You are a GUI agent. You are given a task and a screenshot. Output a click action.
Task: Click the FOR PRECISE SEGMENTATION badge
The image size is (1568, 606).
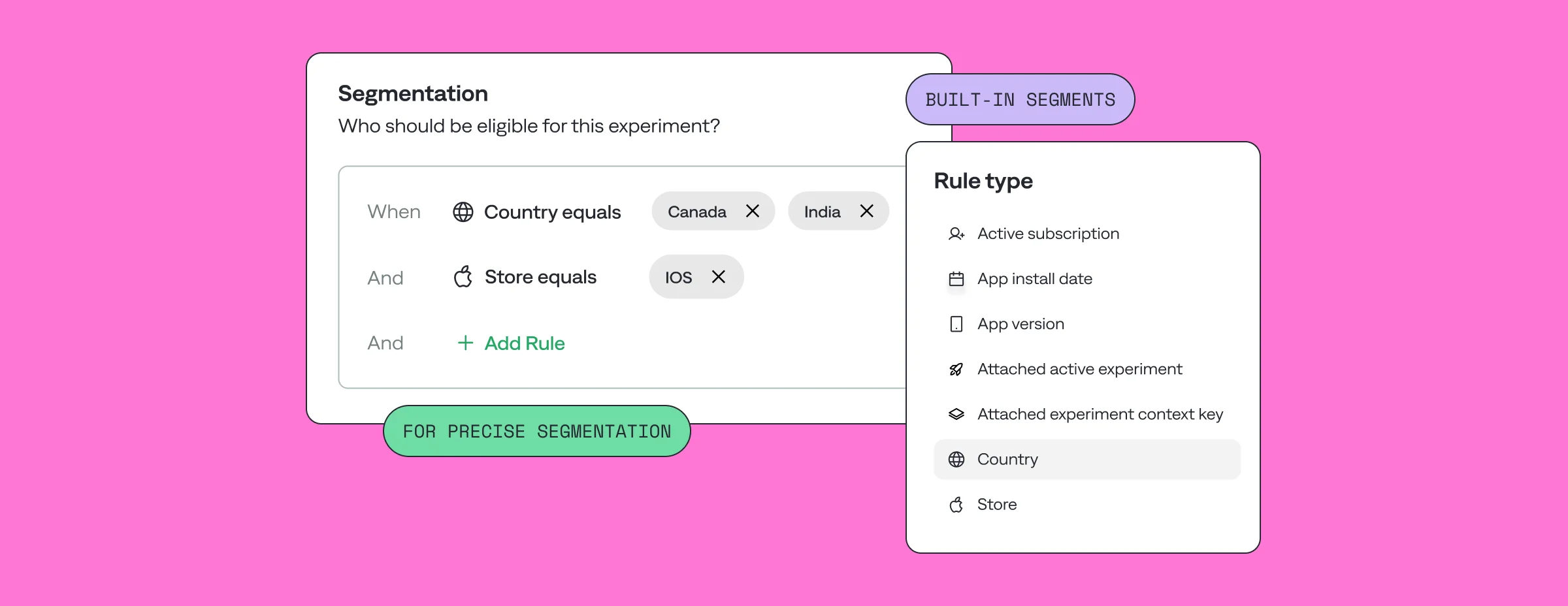point(537,430)
